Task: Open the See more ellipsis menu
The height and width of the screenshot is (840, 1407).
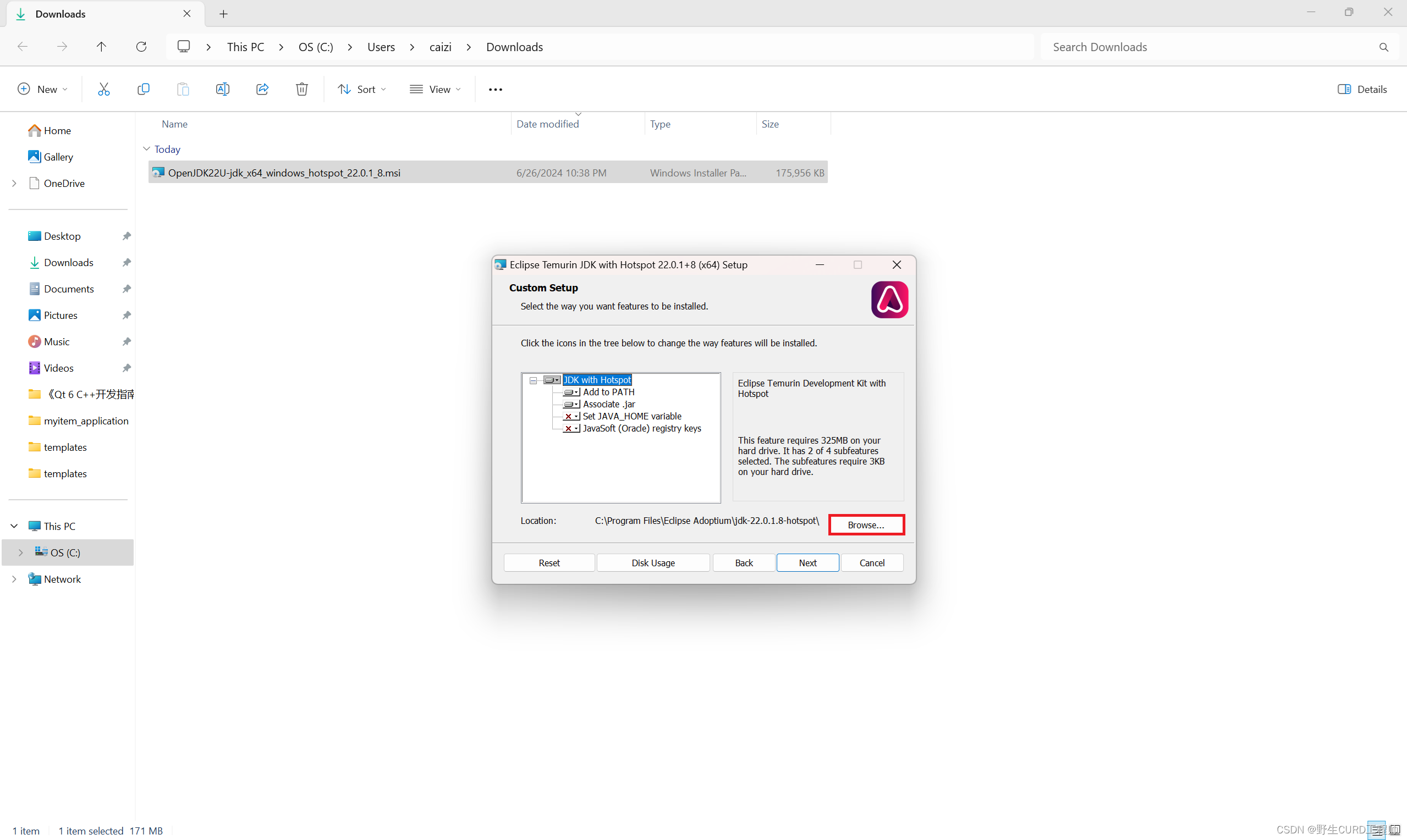Action: click(496, 90)
